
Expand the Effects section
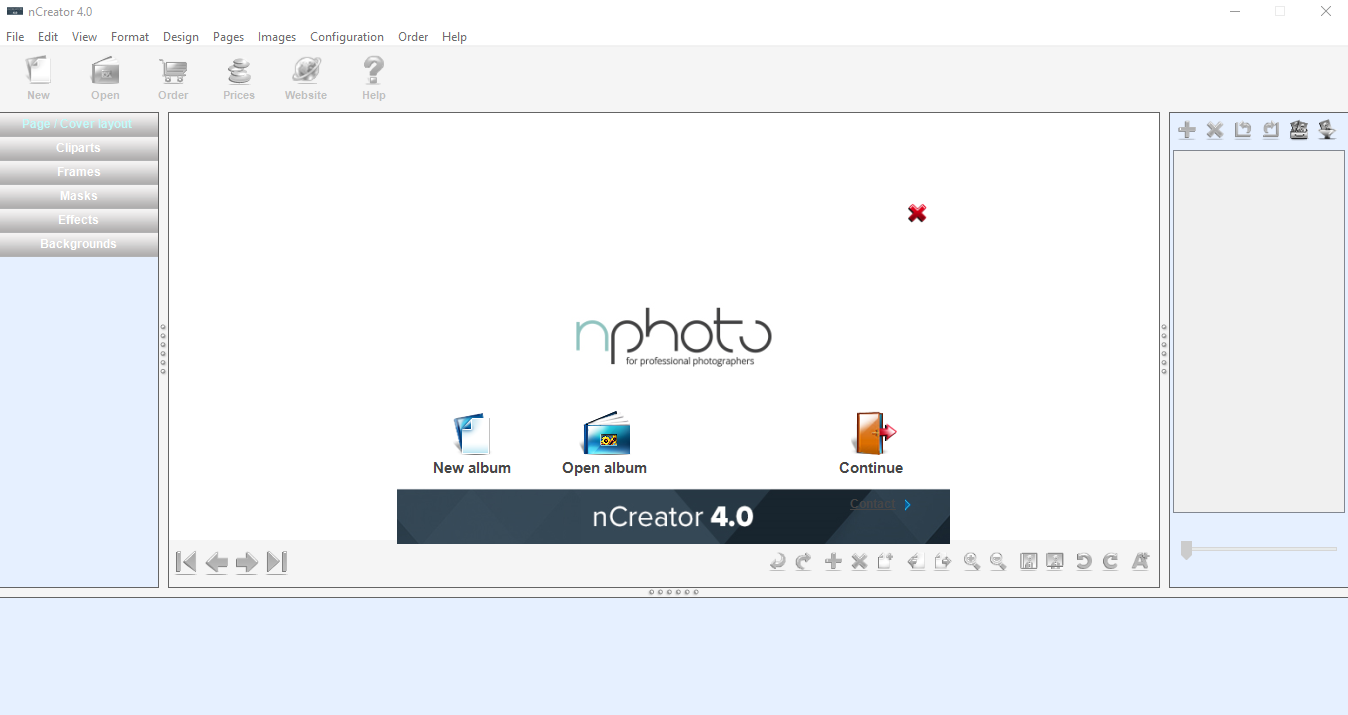tap(79, 220)
